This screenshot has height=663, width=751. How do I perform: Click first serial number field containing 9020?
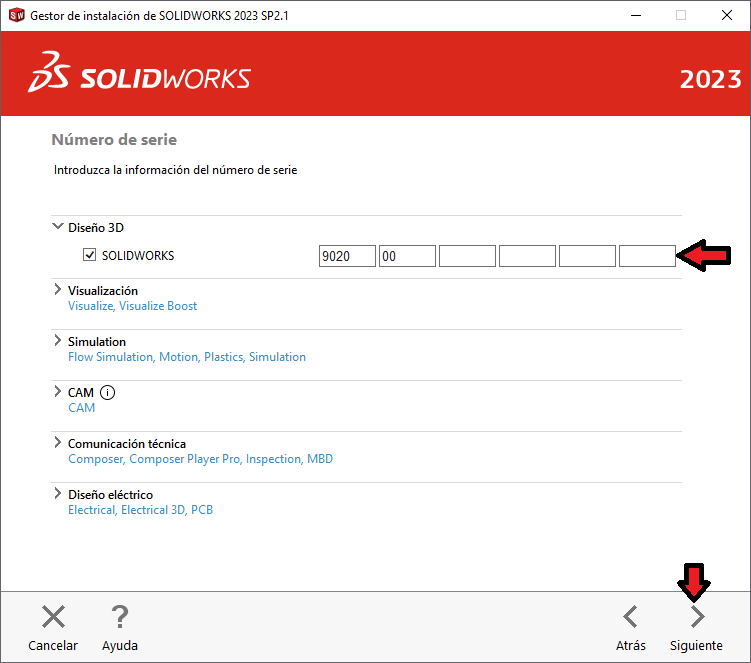(x=347, y=256)
